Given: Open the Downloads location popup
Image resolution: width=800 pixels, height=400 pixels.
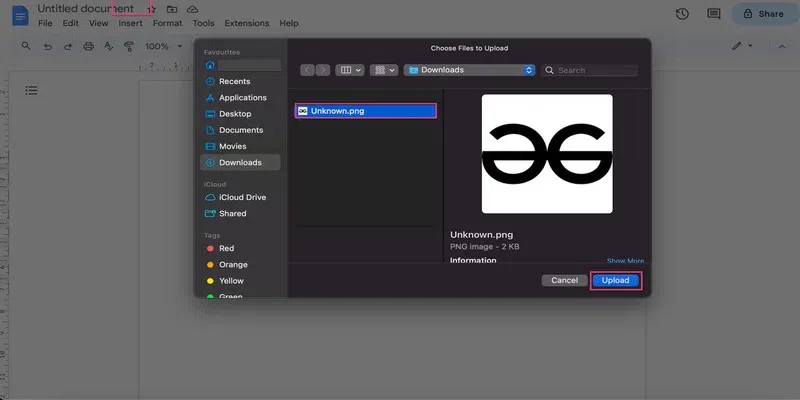Looking at the screenshot, I should [x=469, y=70].
